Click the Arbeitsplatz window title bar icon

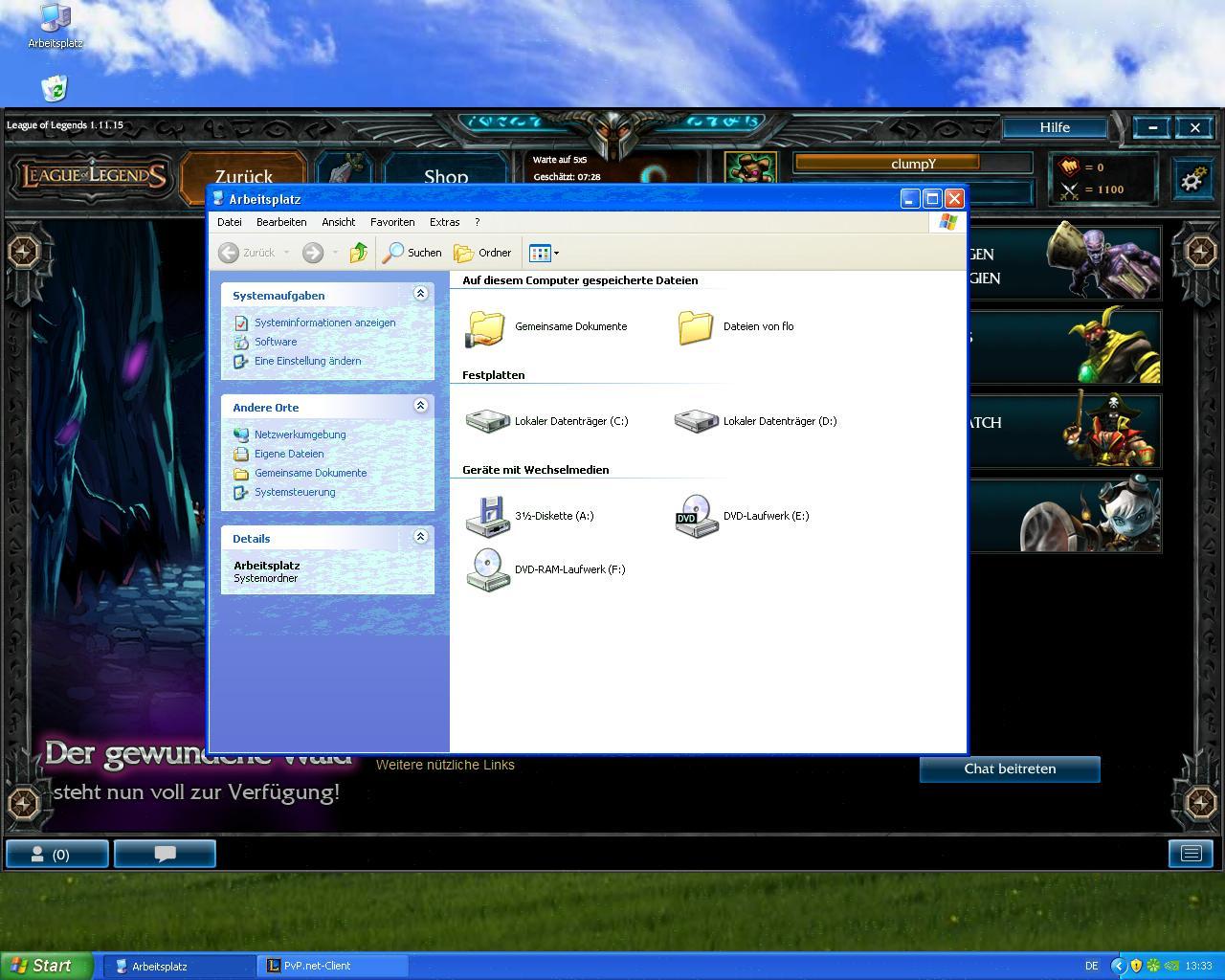point(219,199)
